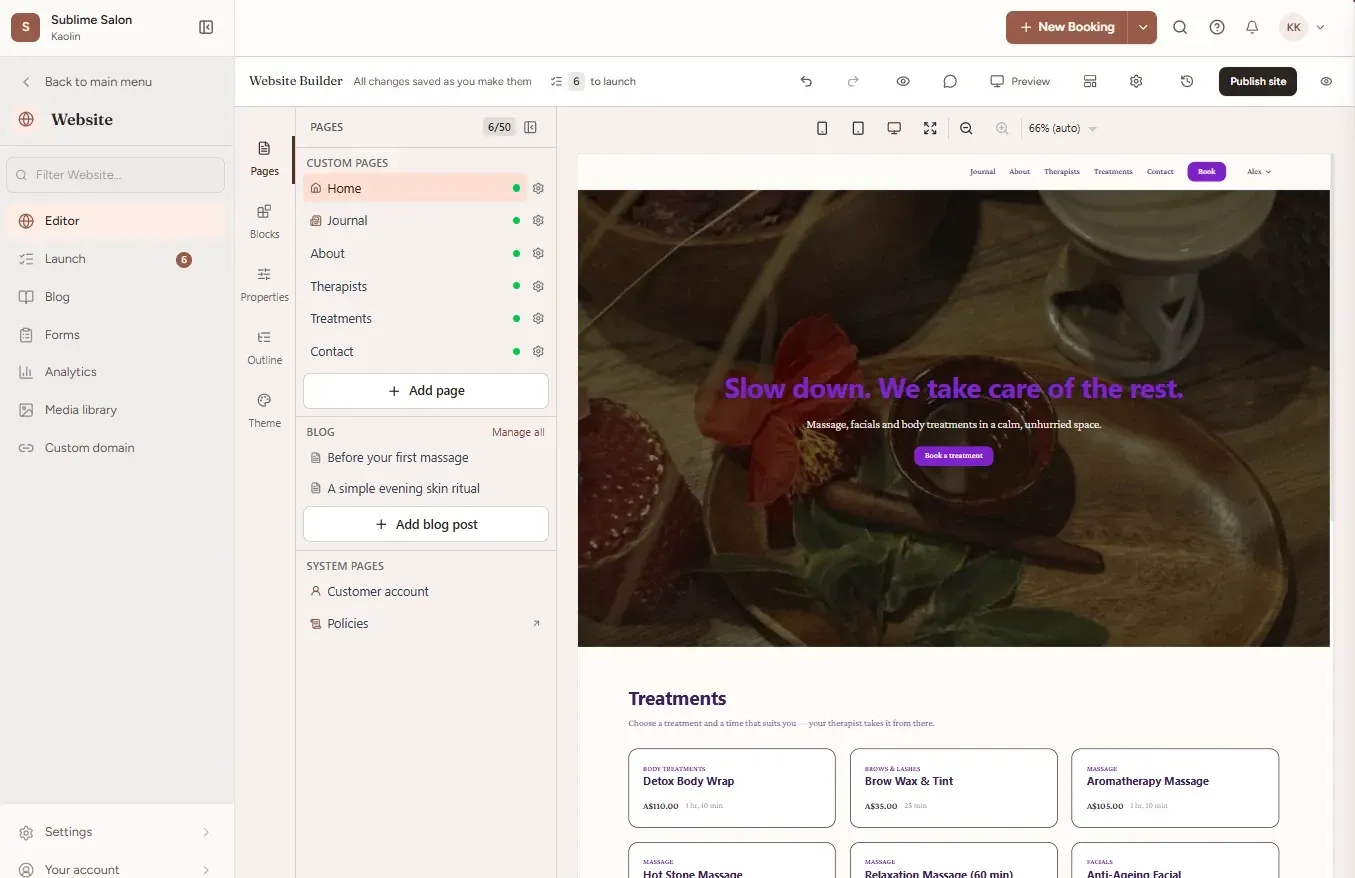Open the version history clock icon
1355x878 pixels.
1187,81
